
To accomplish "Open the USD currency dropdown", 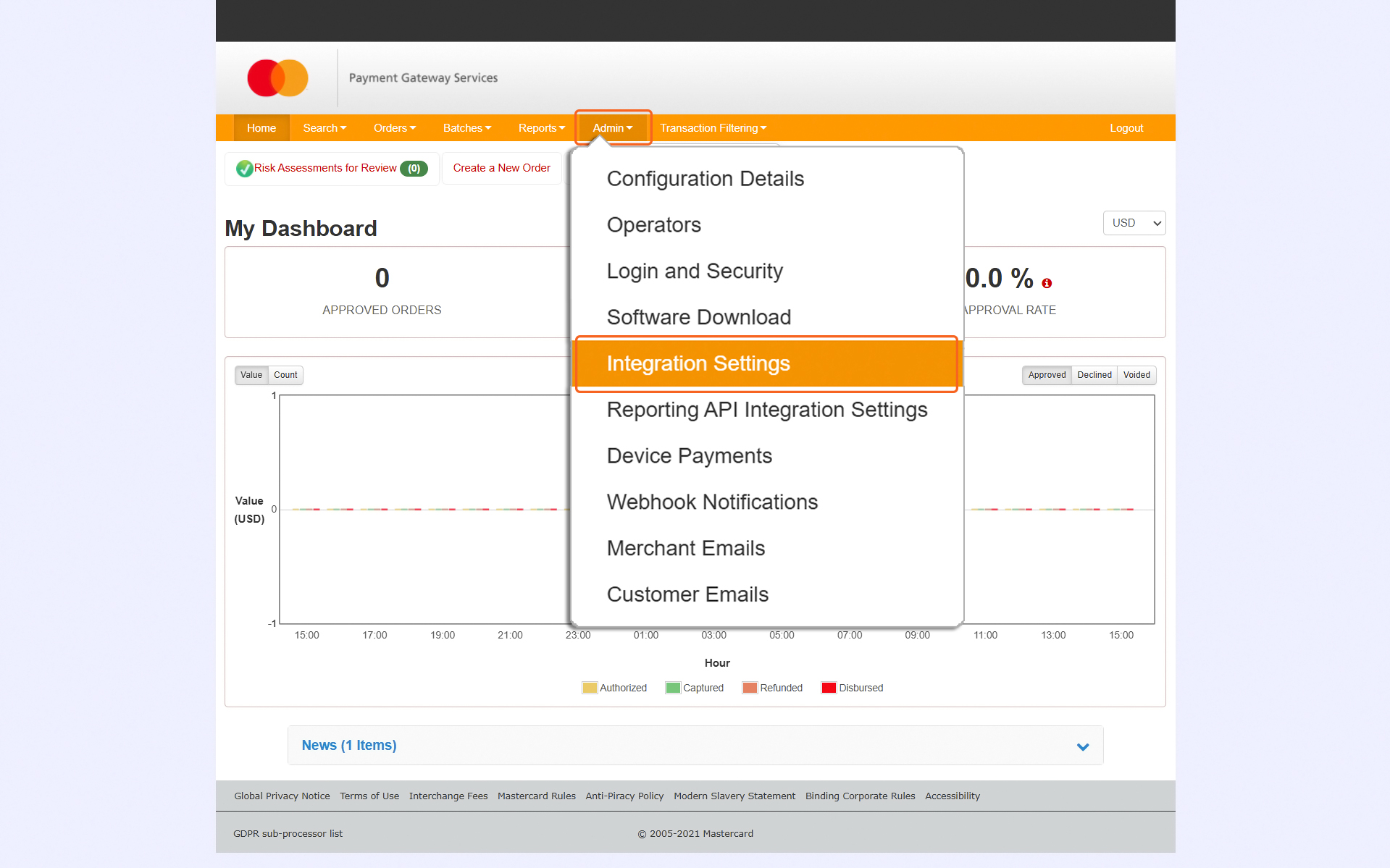I will tap(1134, 223).
